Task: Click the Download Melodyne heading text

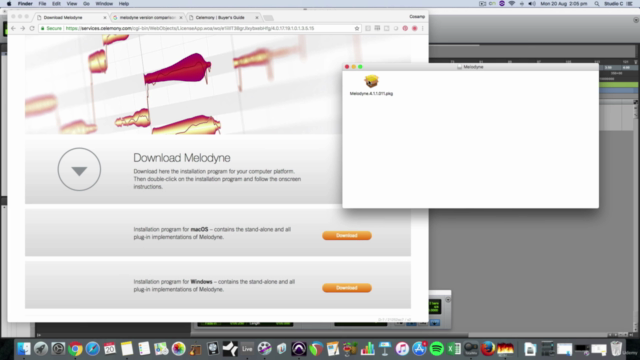Action: coord(182,158)
